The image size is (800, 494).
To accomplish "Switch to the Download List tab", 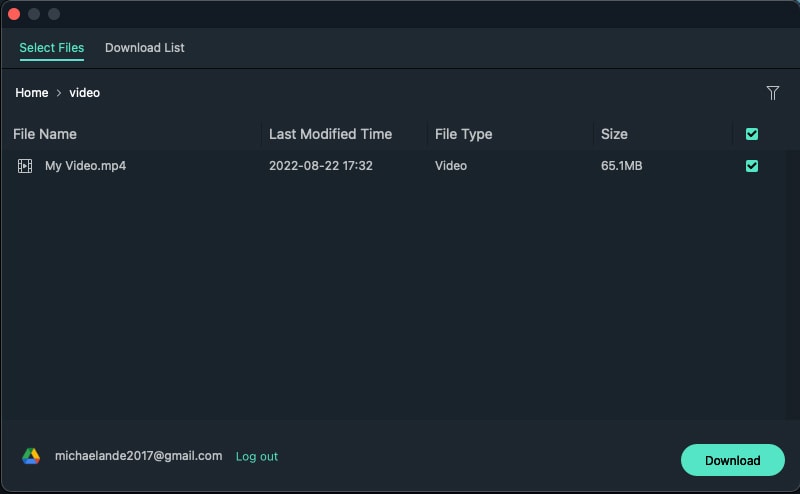I will pos(144,48).
